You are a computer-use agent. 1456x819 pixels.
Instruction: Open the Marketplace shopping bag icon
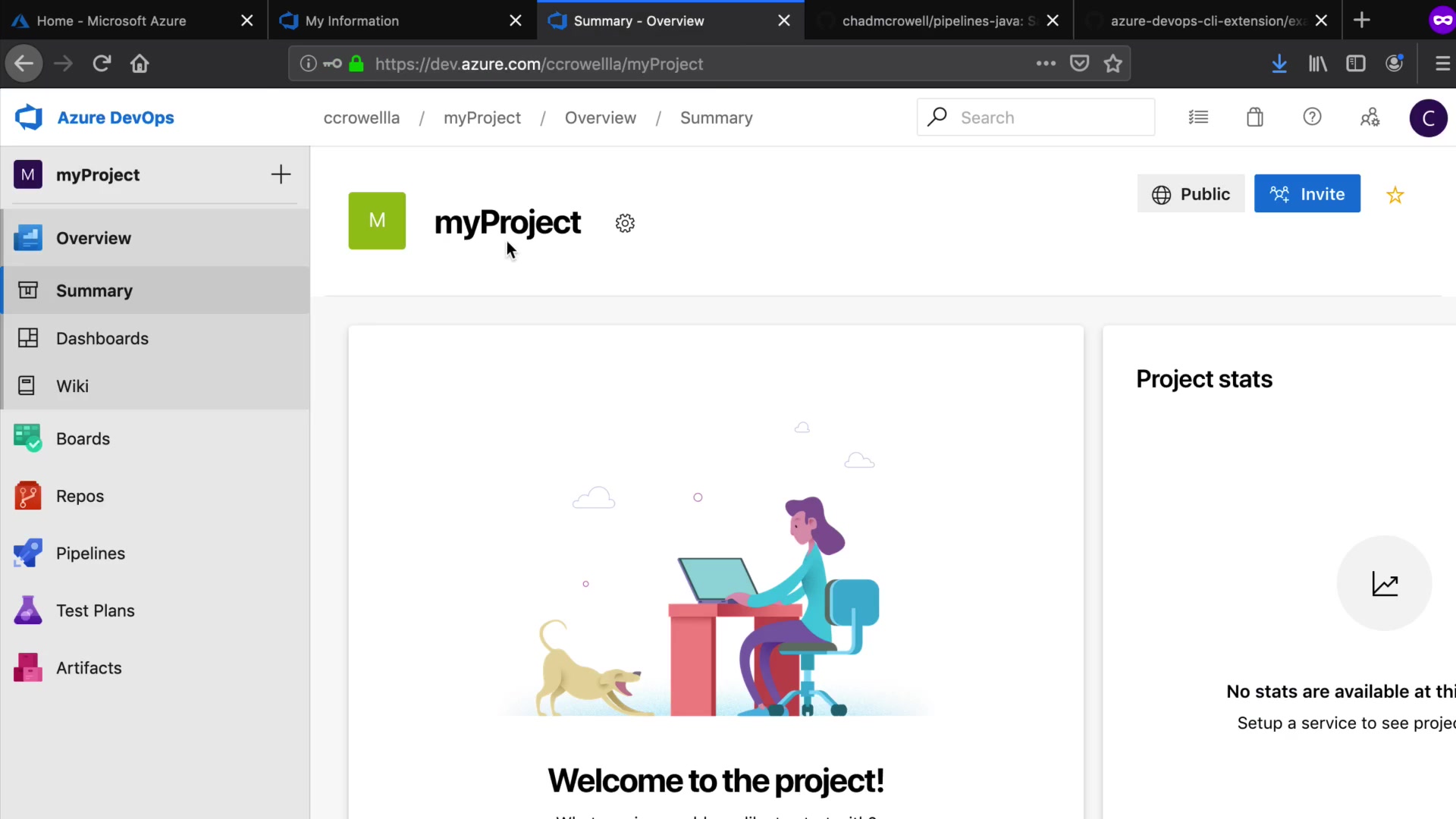1255,118
